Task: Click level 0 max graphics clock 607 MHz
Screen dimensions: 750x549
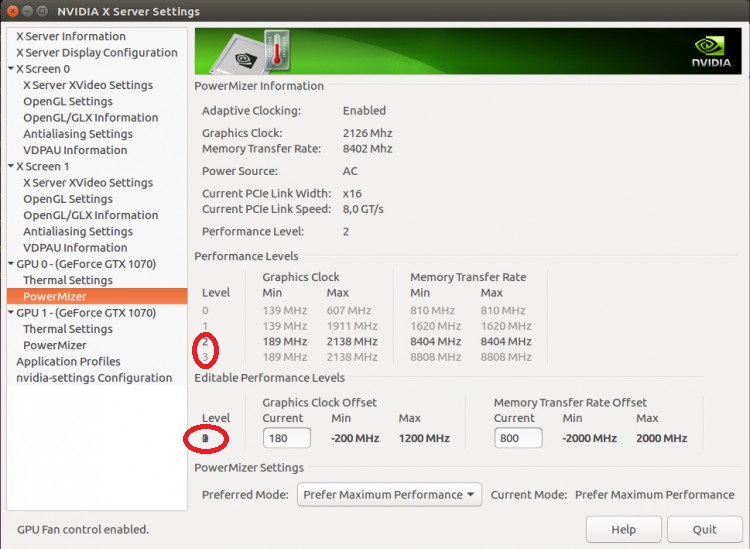Action: pos(349,310)
